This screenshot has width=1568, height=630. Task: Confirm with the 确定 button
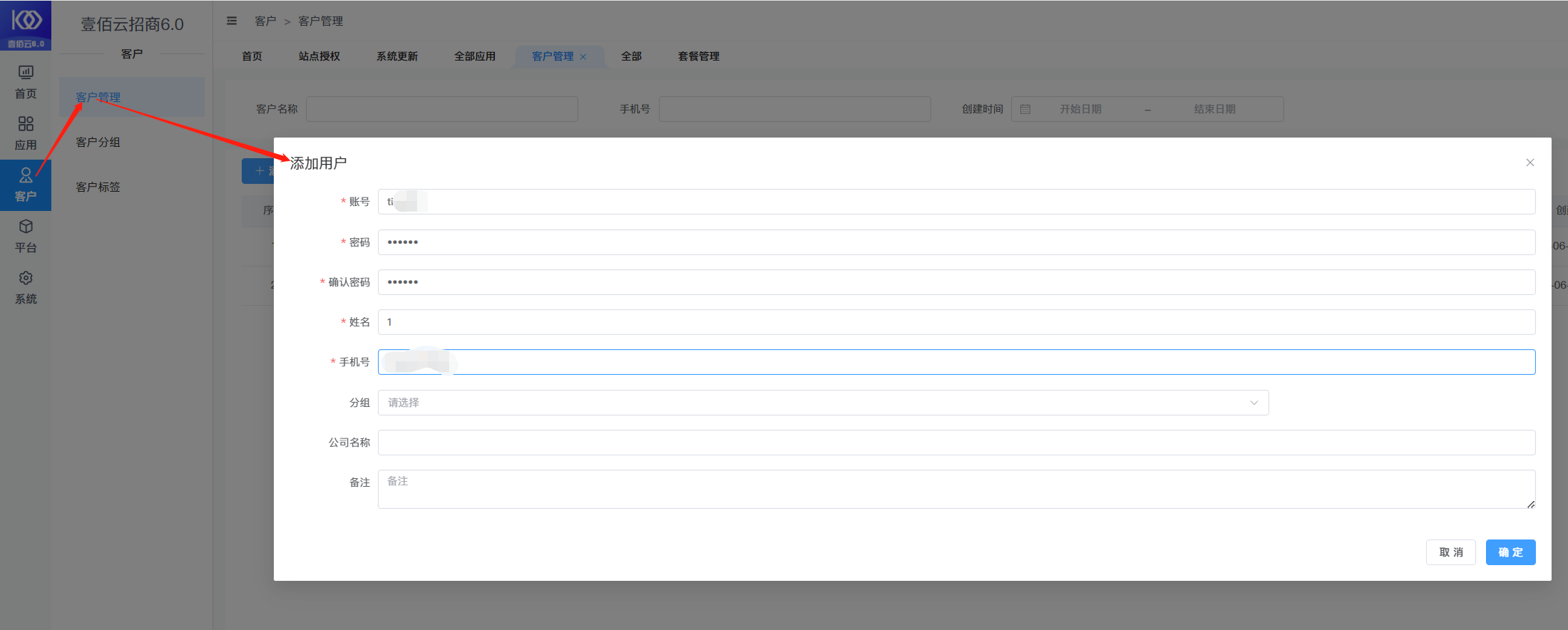coord(1510,552)
